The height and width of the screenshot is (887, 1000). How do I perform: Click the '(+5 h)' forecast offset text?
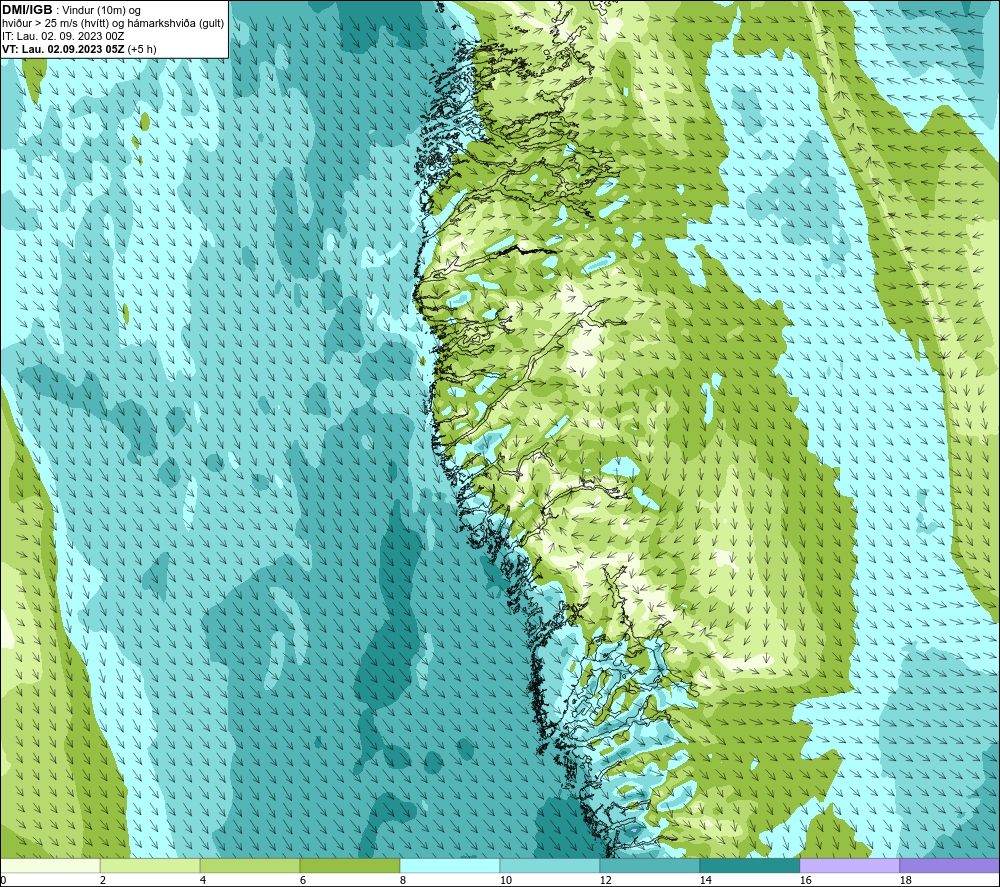(x=142, y=48)
